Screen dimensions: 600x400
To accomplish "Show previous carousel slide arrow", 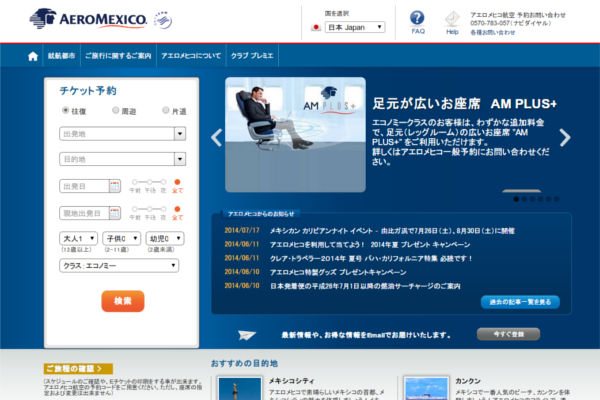I will point(217,138).
